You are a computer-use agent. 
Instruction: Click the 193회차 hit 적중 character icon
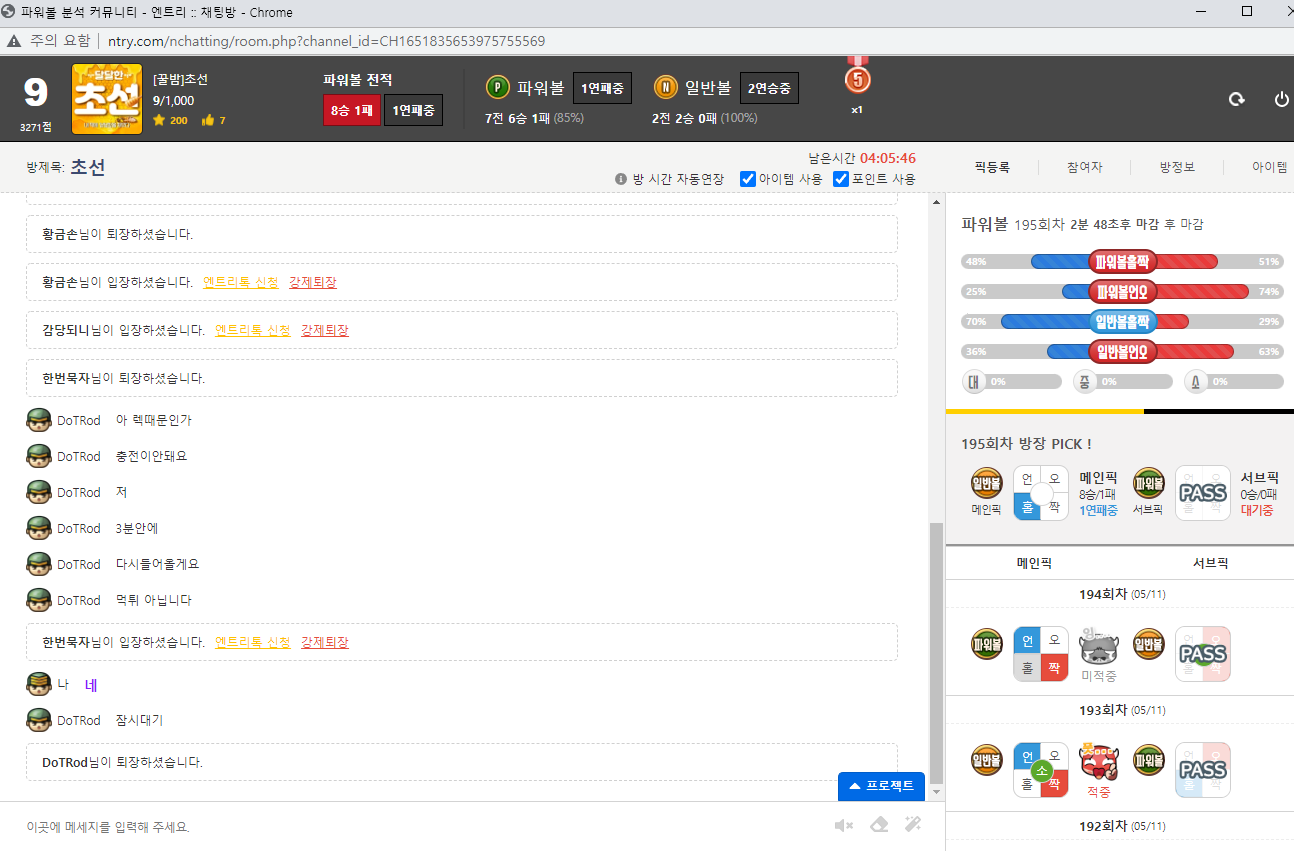click(1098, 762)
